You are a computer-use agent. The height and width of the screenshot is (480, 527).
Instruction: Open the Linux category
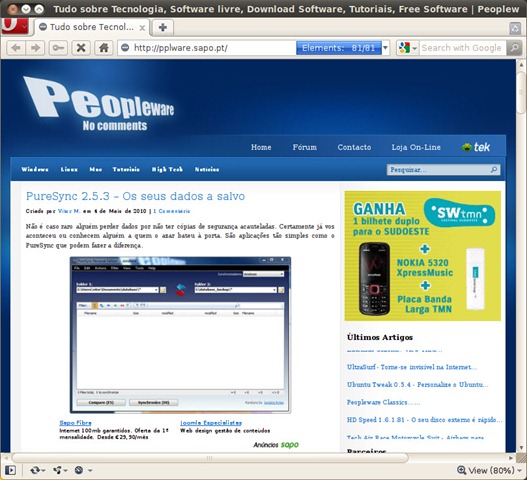(x=69, y=169)
